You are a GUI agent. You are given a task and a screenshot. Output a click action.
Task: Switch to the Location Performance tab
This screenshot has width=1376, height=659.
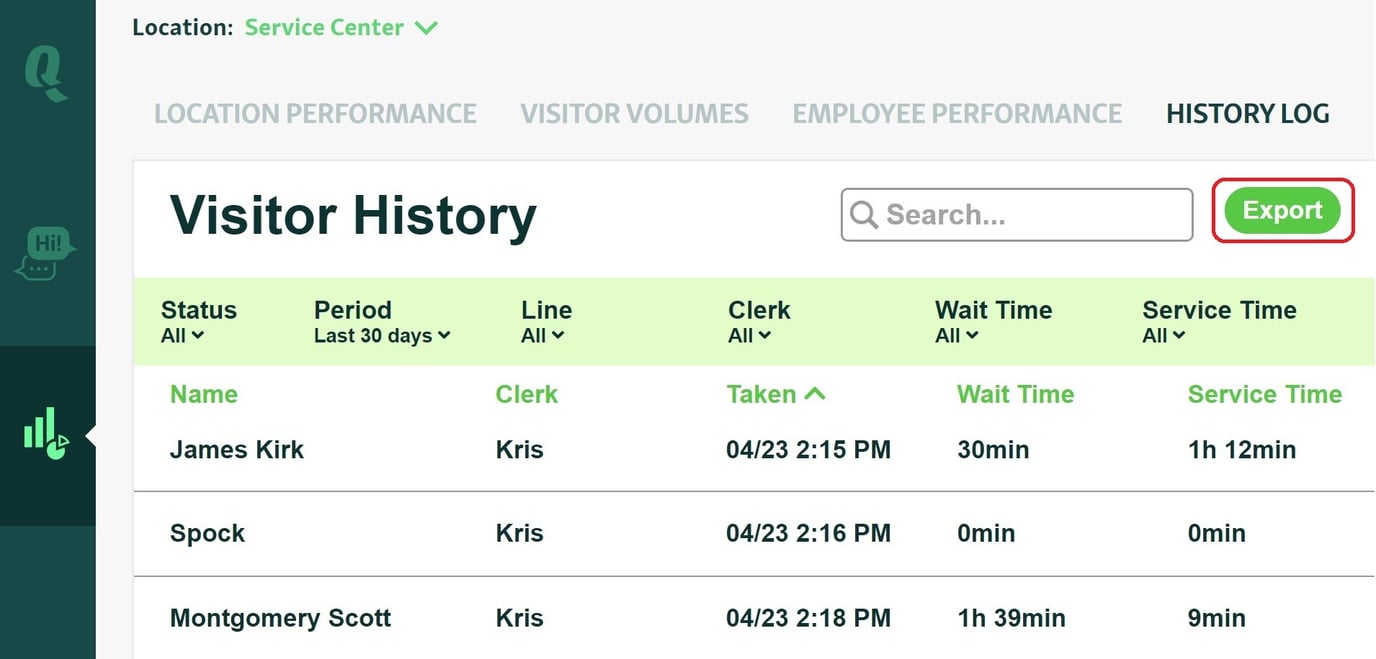tap(315, 113)
